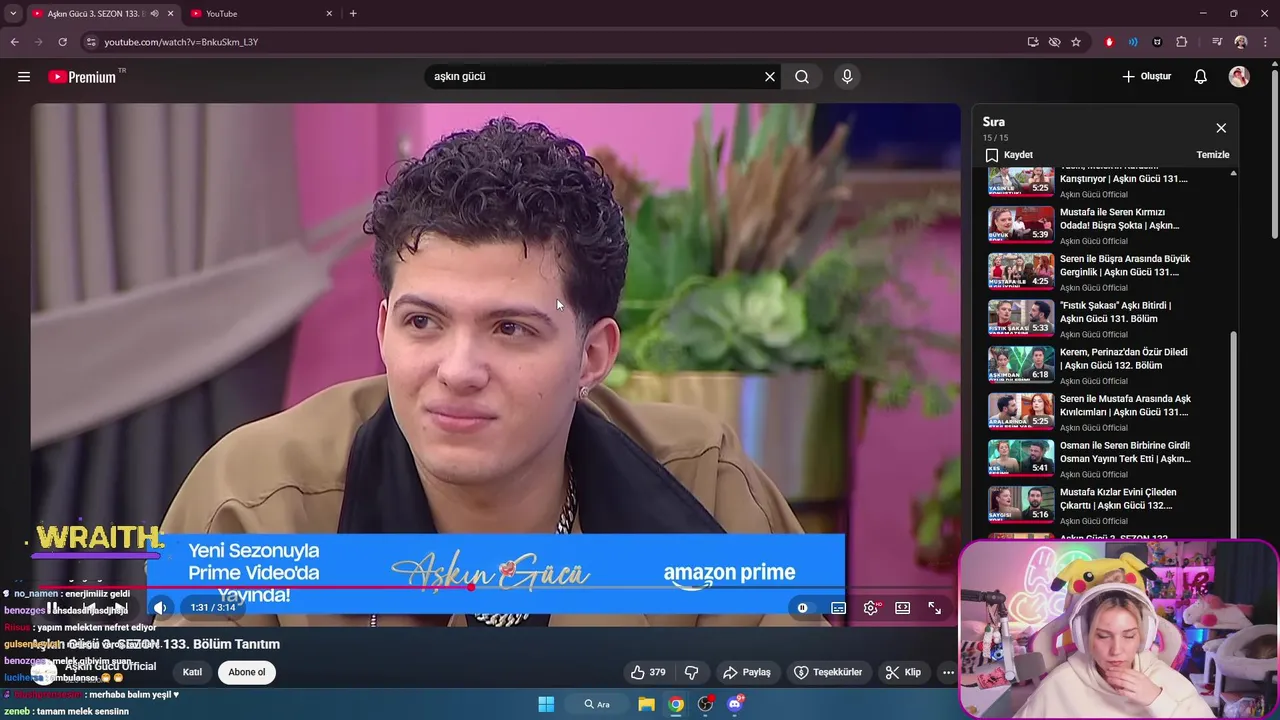Reload the page

62,42
